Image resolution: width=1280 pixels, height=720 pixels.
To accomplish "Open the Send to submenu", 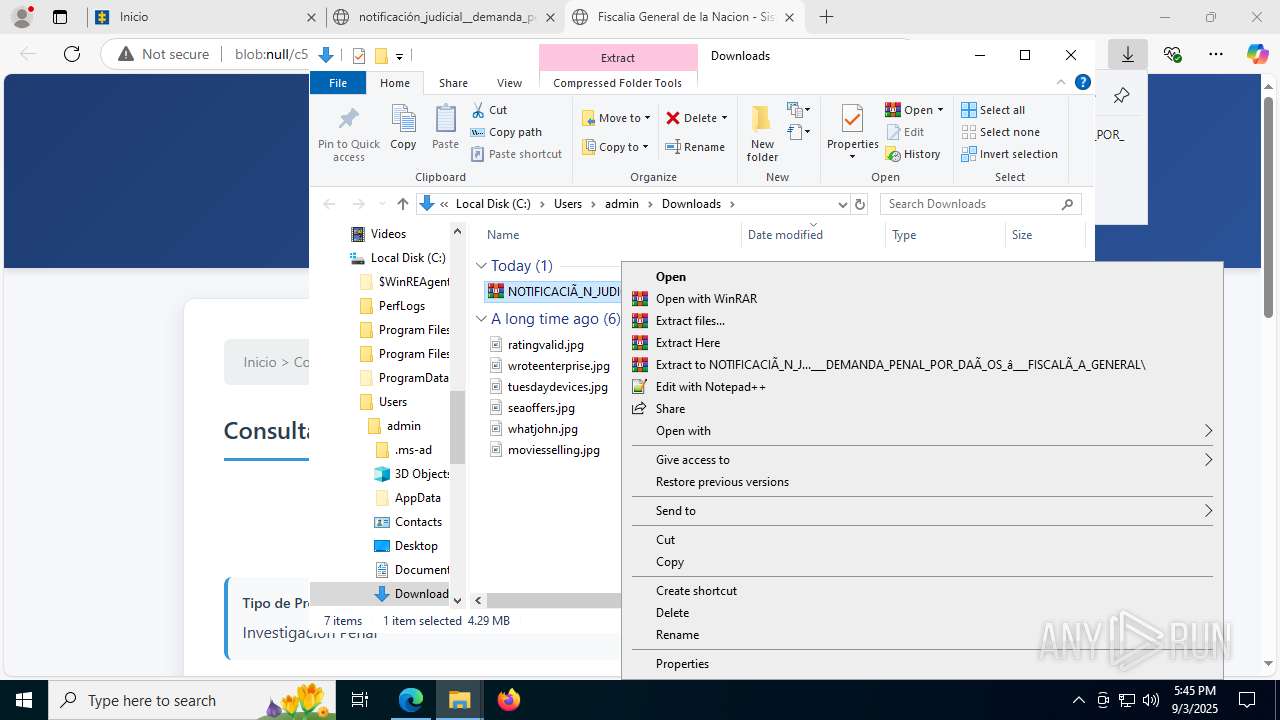I will click(922, 511).
